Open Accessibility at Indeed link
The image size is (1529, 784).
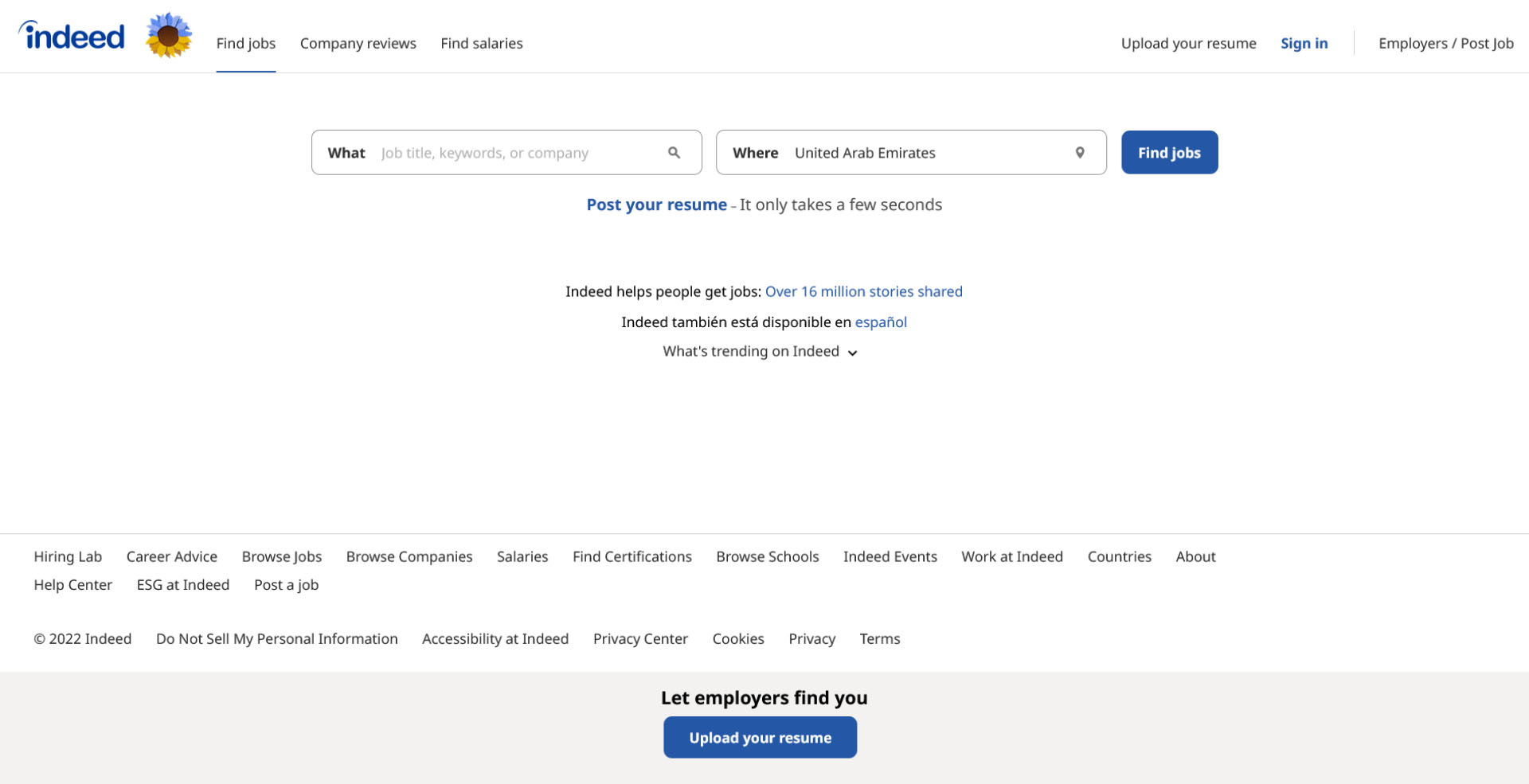click(495, 638)
